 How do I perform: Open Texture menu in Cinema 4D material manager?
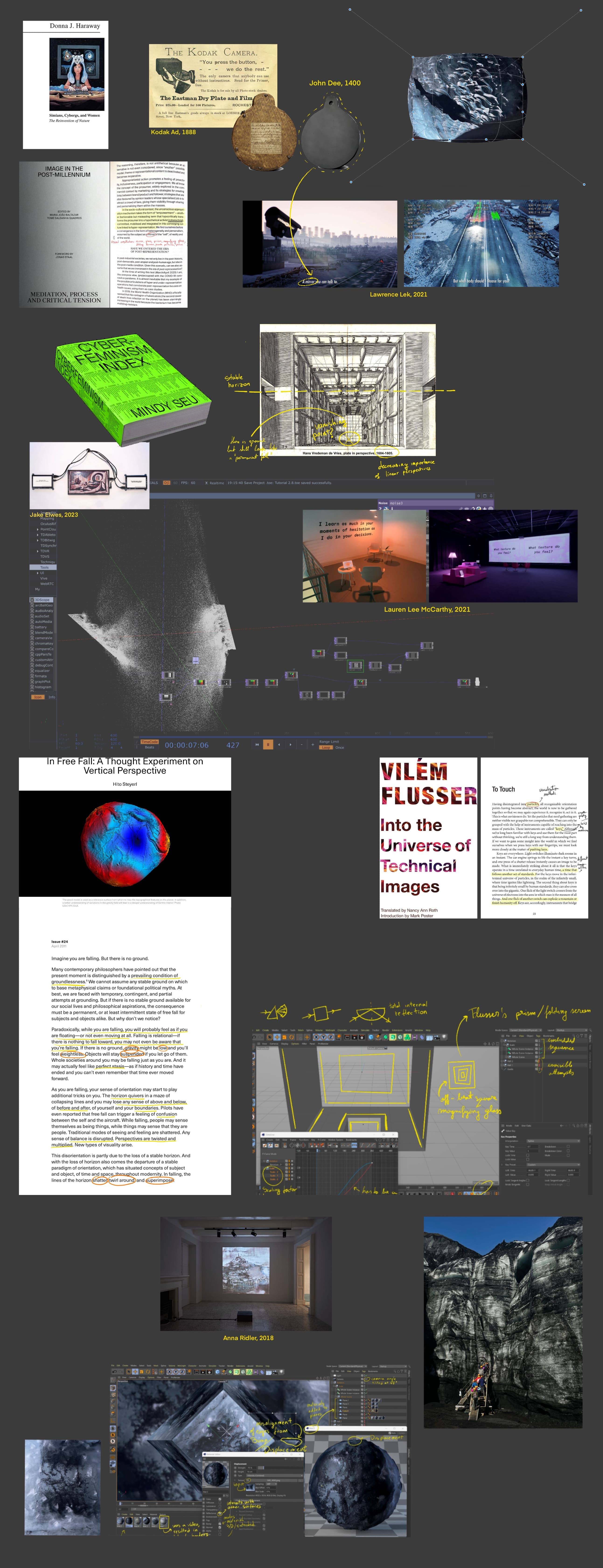tap(162, 1514)
